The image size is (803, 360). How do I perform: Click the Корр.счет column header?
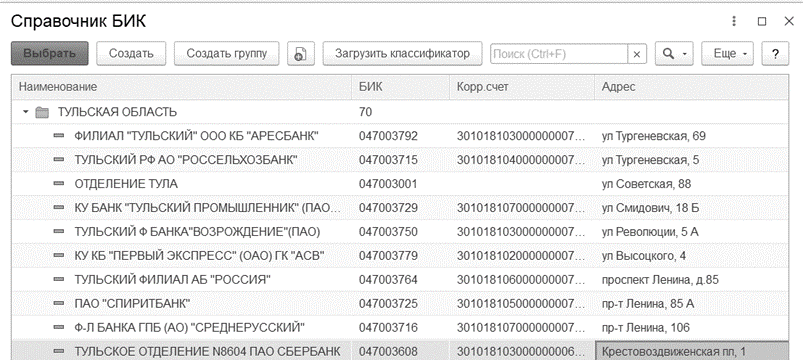(x=522, y=87)
